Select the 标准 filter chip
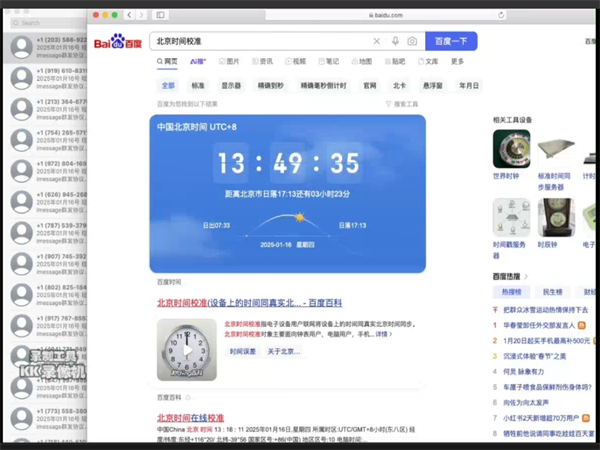600x450 pixels. pyautogui.click(x=198, y=86)
